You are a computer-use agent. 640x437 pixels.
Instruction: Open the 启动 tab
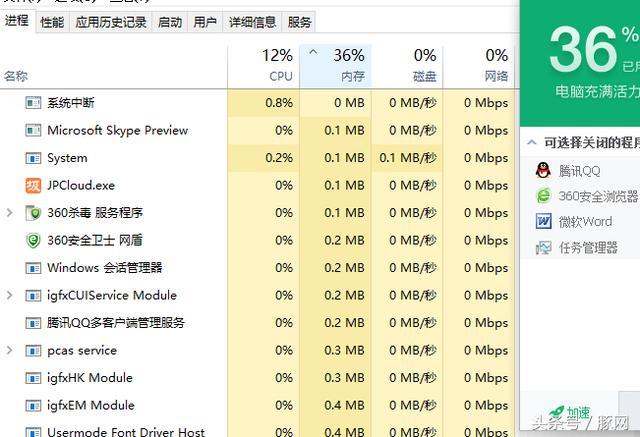tap(170, 22)
